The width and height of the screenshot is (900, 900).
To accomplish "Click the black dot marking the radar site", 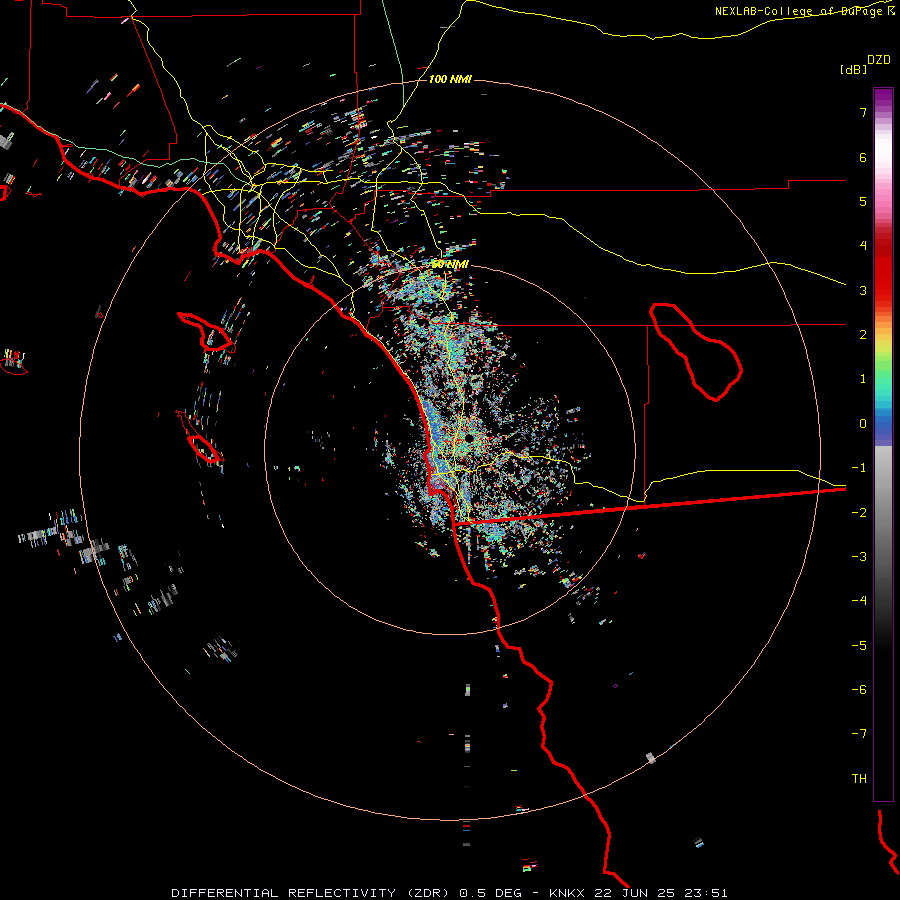I will pos(469,438).
